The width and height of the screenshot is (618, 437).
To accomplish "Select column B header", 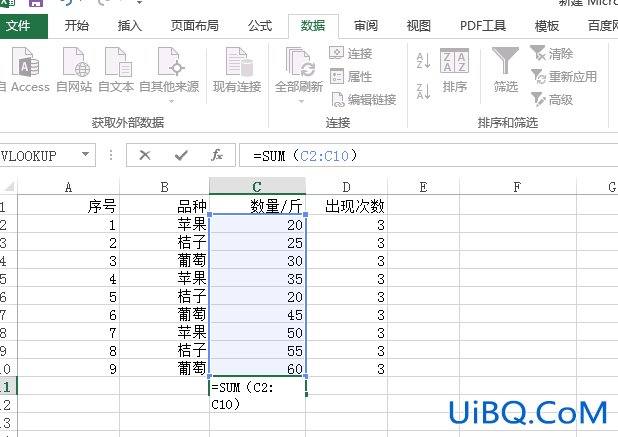I will point(165,187).
